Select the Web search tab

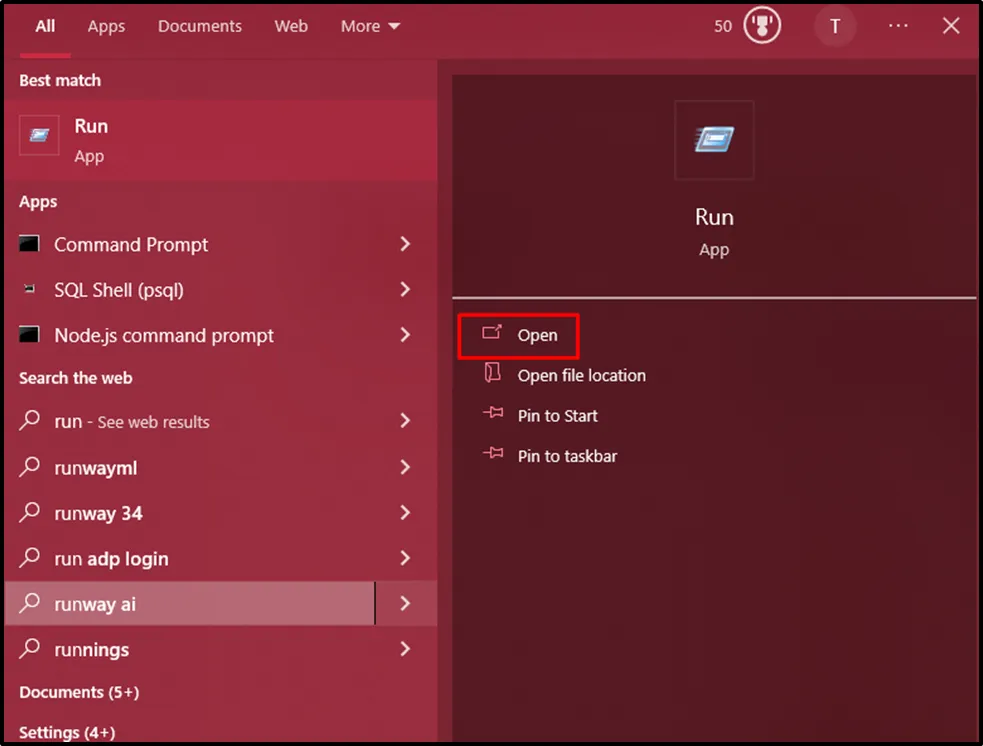[x=291, y=26]
